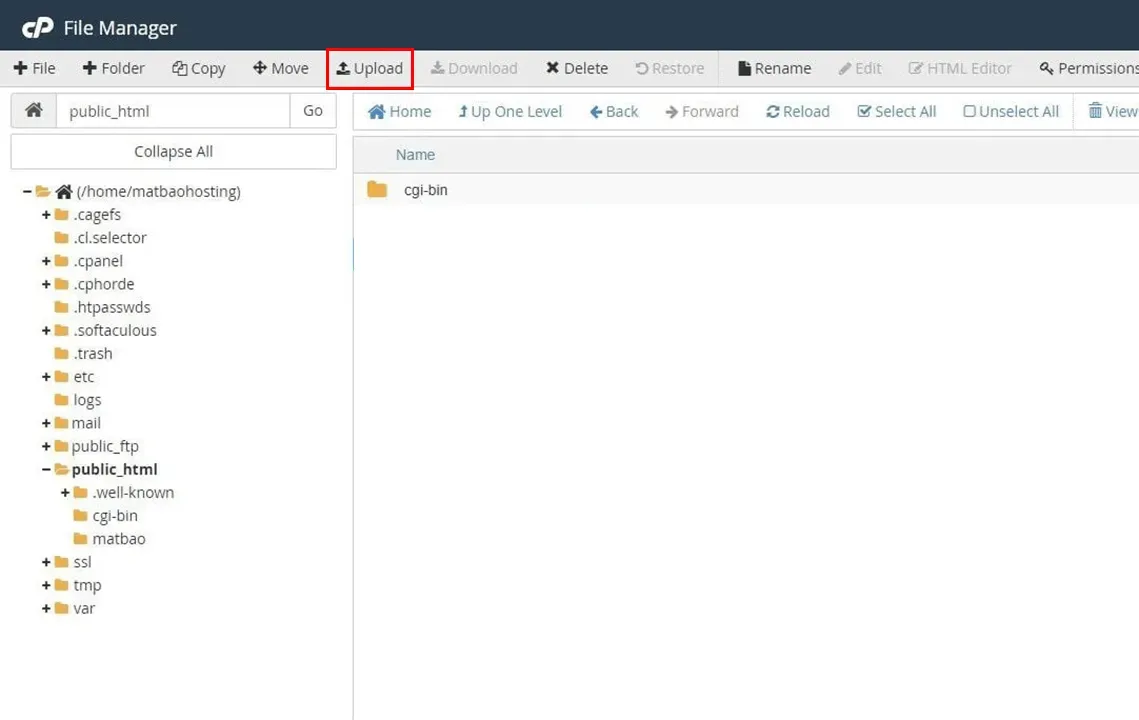Click the Back navigation button
Screen dimensions: 1139x720
click(x=614, y=111)
